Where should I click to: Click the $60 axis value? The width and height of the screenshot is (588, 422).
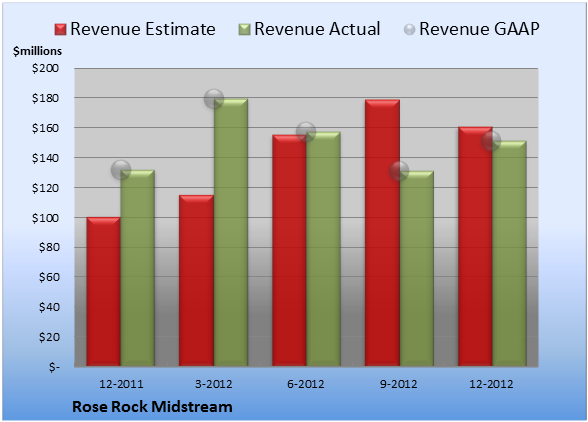click(49, 277)
